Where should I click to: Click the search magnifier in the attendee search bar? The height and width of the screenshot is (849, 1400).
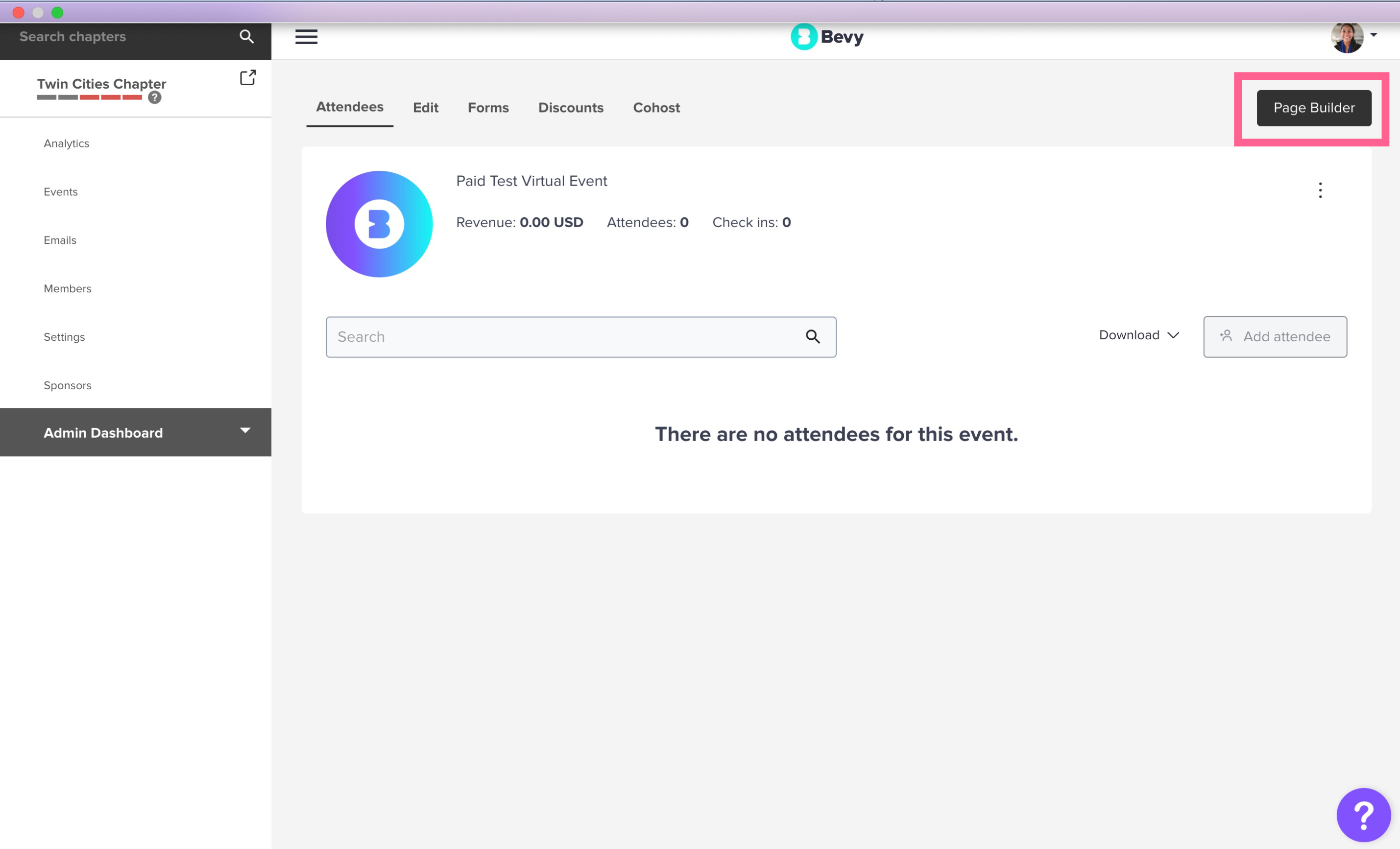[x=813, y=337]
